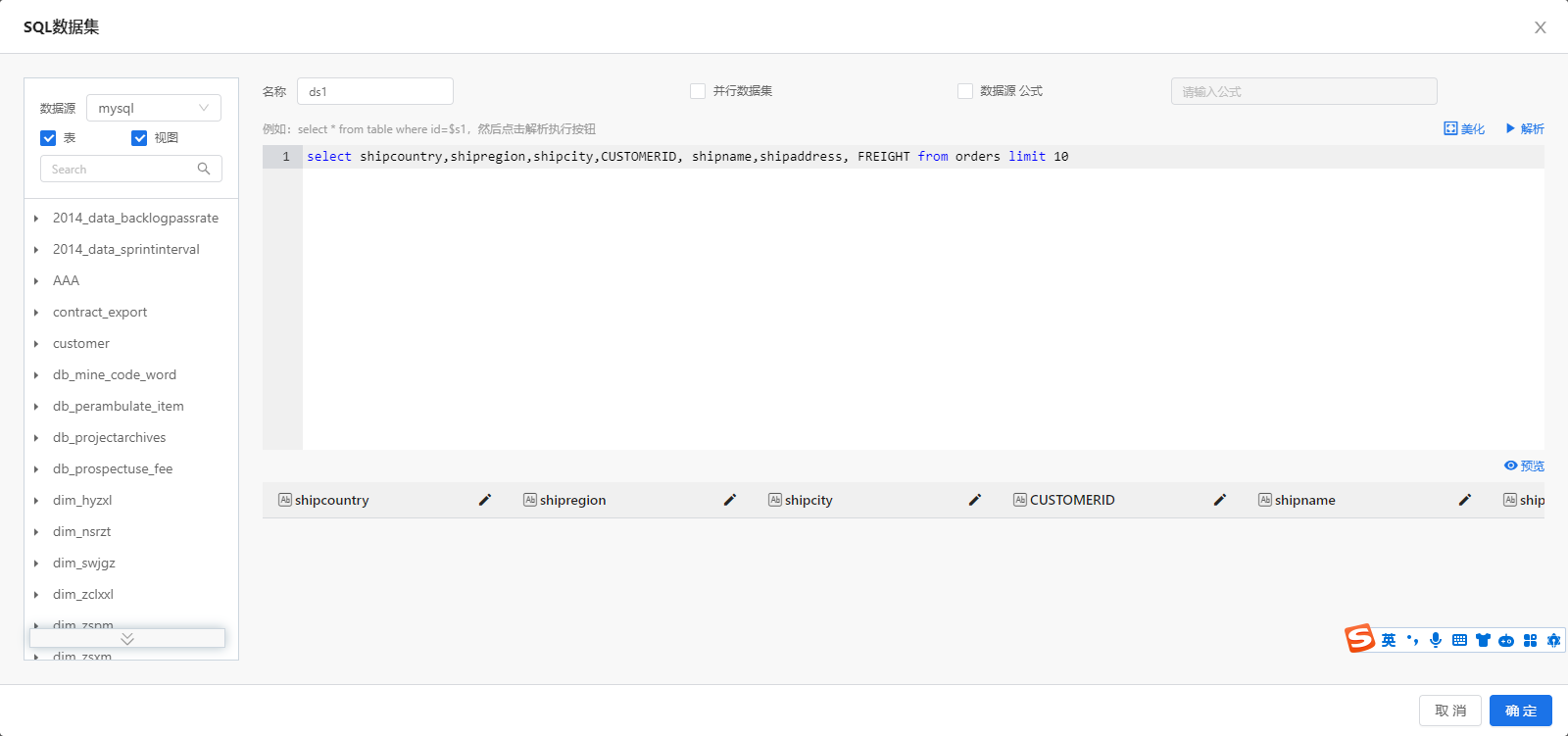Image resolution: width=1568 pixels, height=736 pixels.
Task: Select the dim_swjgz table in the list
Action: (84, 563)
